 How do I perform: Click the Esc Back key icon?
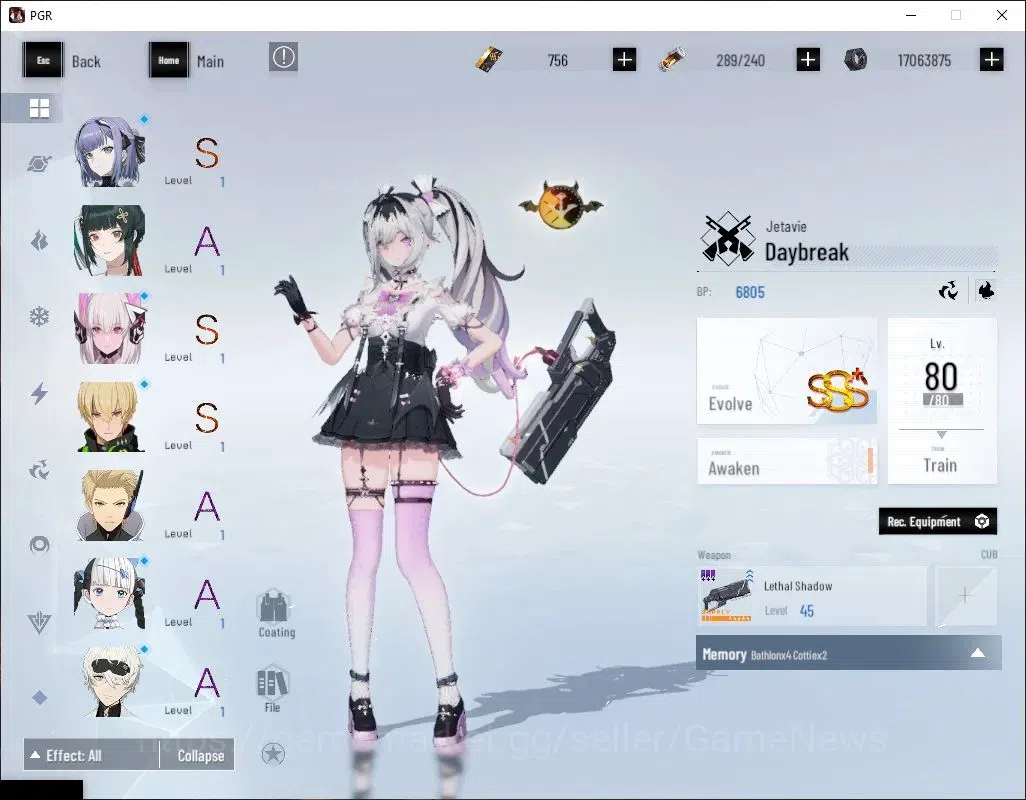[43, 60]
